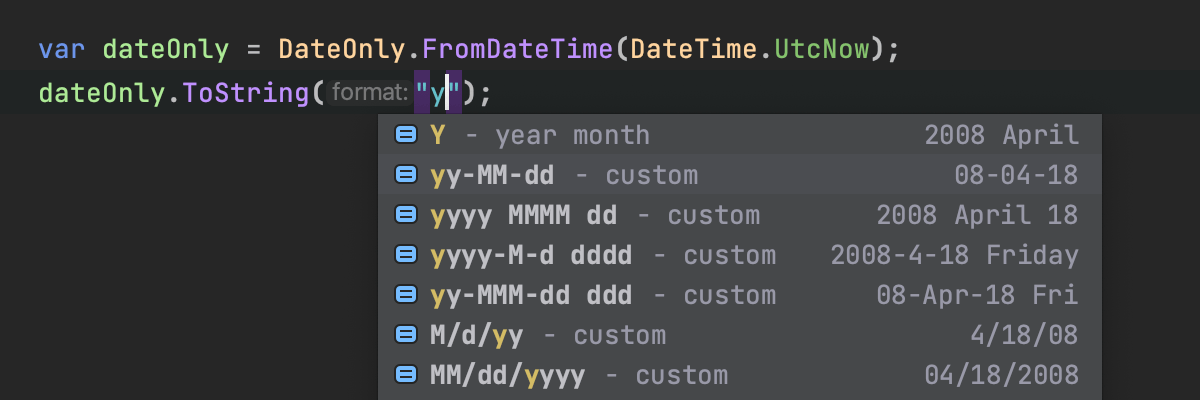
Task: Click the icon beside MM/dd/yyyy suggestion
Action: pos(406,375)
